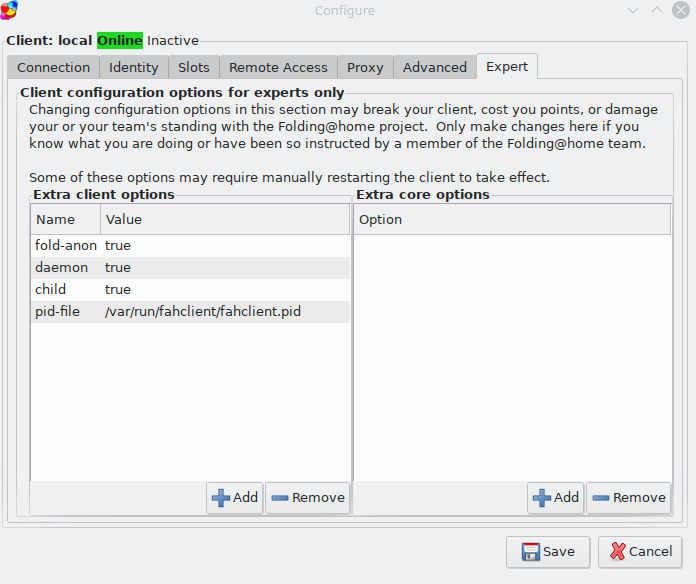Select the child option name

coord(50,289)
